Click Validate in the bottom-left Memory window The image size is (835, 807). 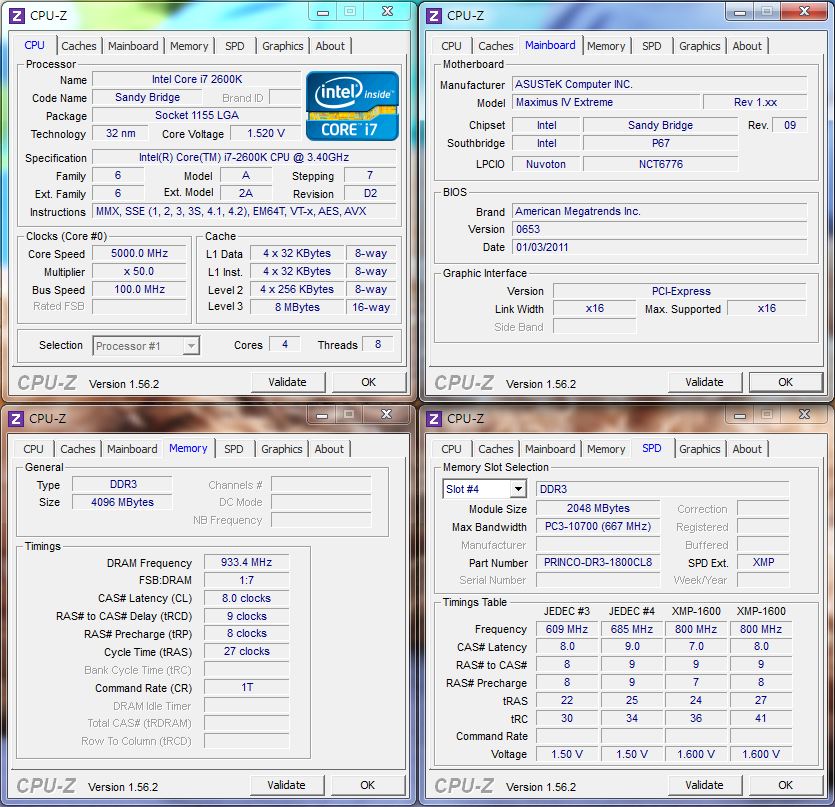286,785
